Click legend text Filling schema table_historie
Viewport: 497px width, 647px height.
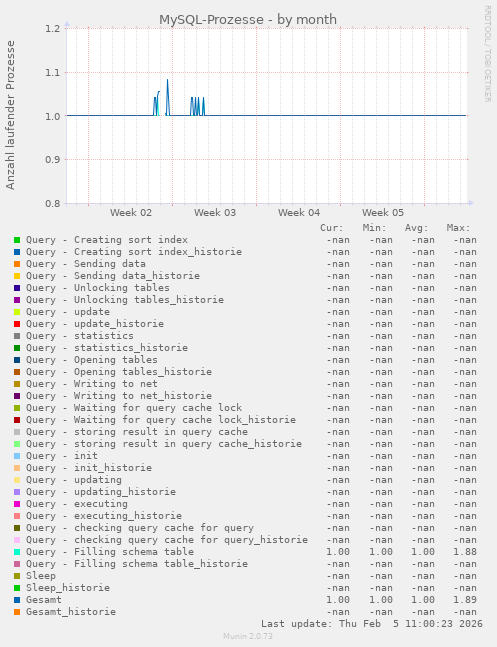[x=161, y=564]
